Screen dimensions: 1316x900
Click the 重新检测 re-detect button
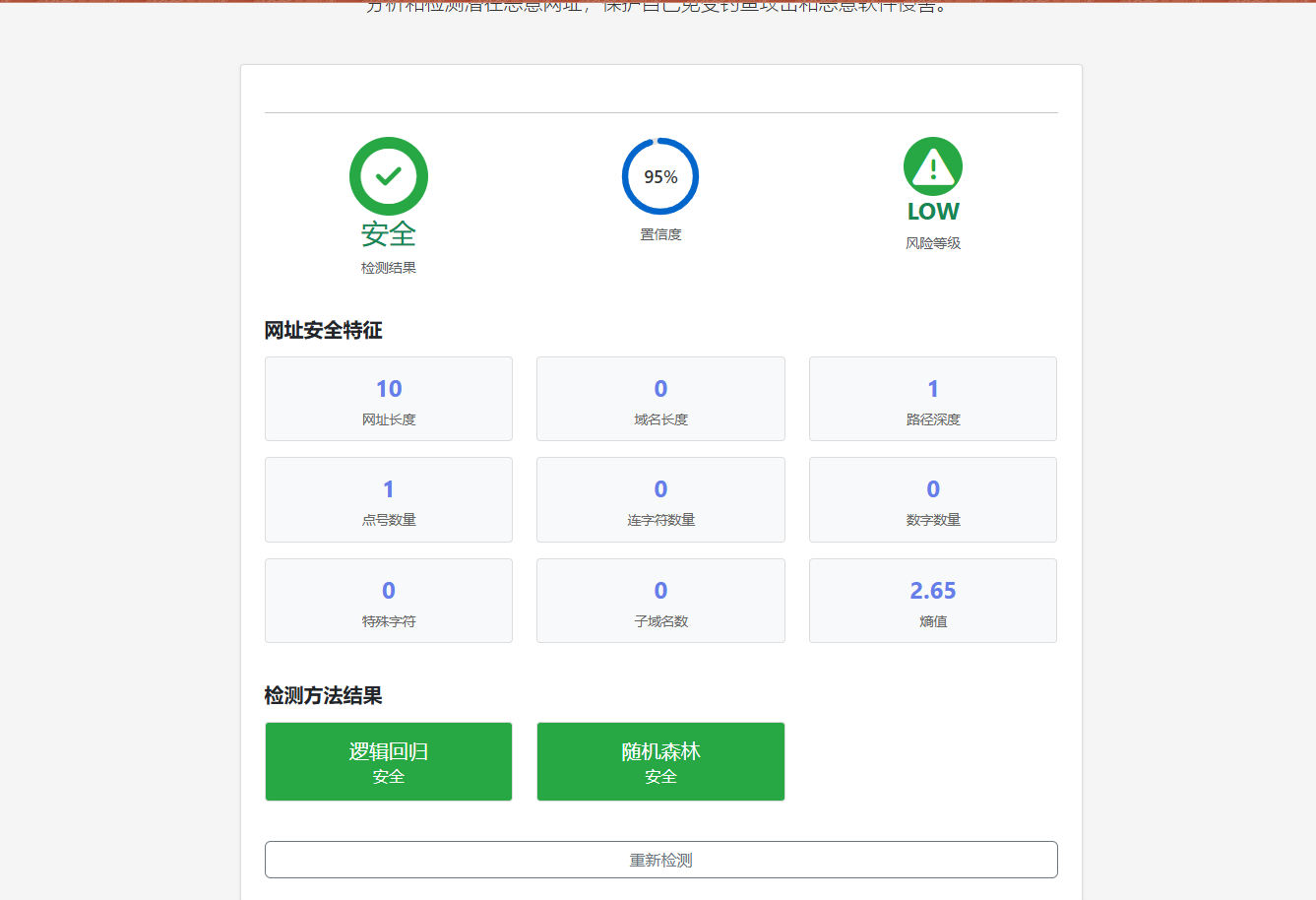pos(661,860)
